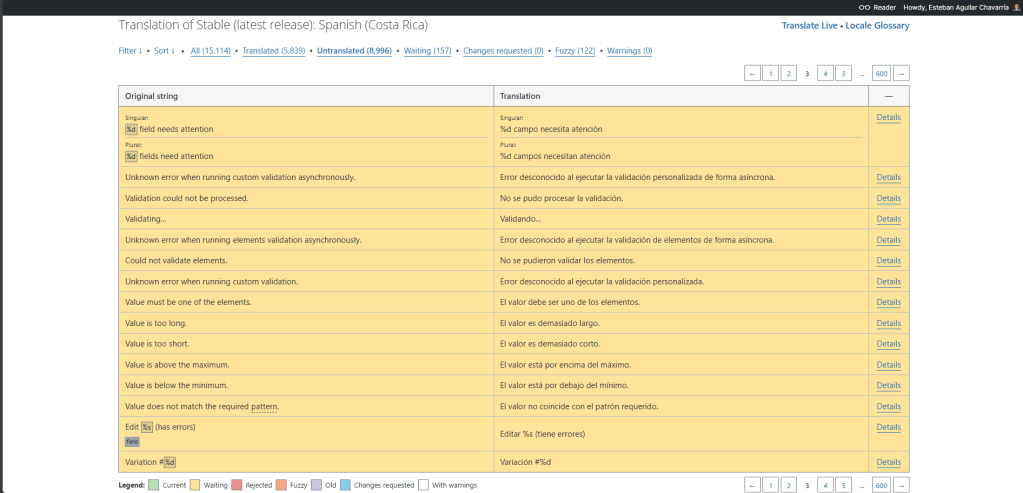Open Details for 'Validating...' row
Image resolution: width=1023 pixels, height=493 pixels.
[x=889, y=219]
